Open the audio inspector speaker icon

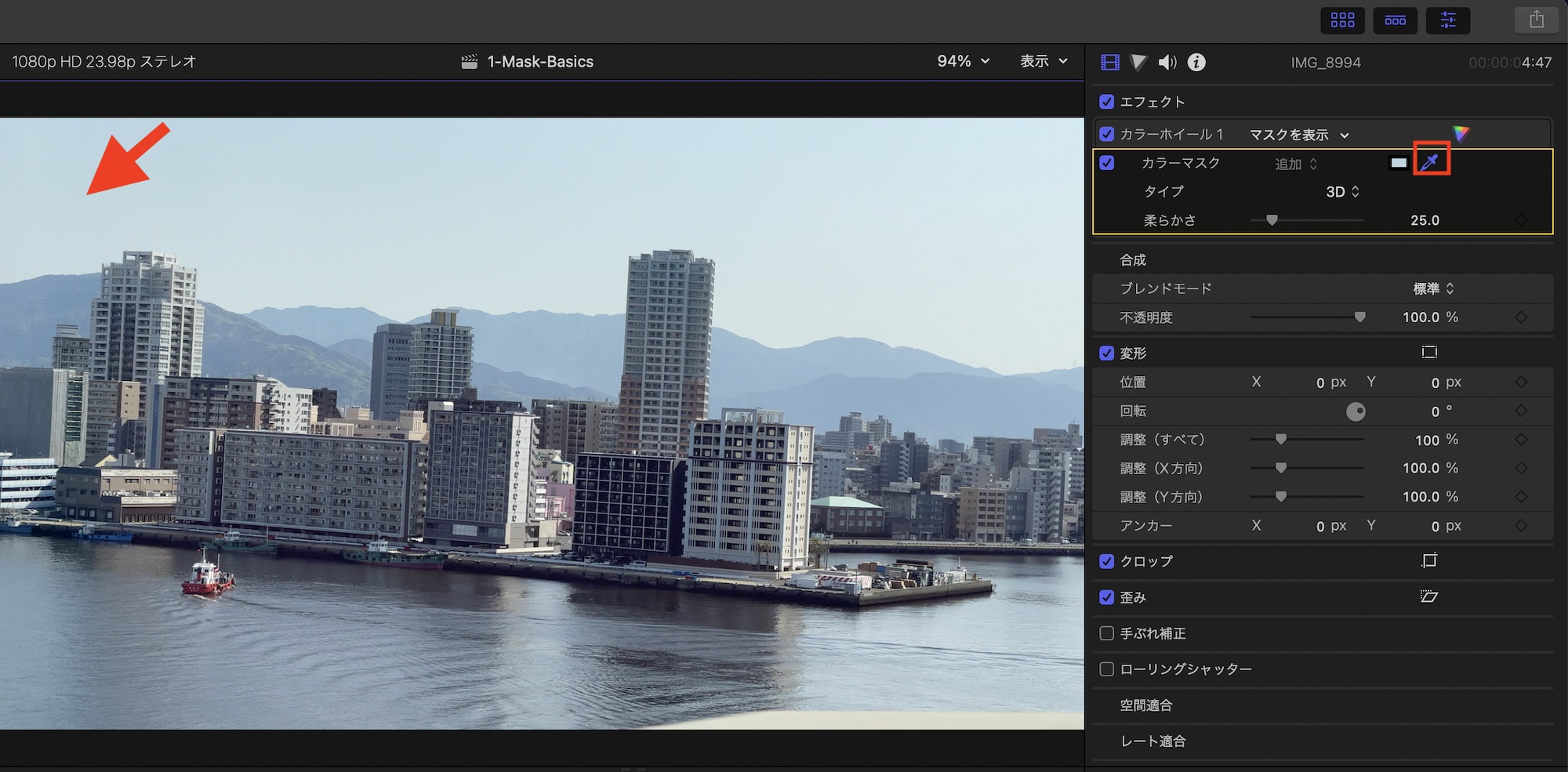pos(1167,63)
